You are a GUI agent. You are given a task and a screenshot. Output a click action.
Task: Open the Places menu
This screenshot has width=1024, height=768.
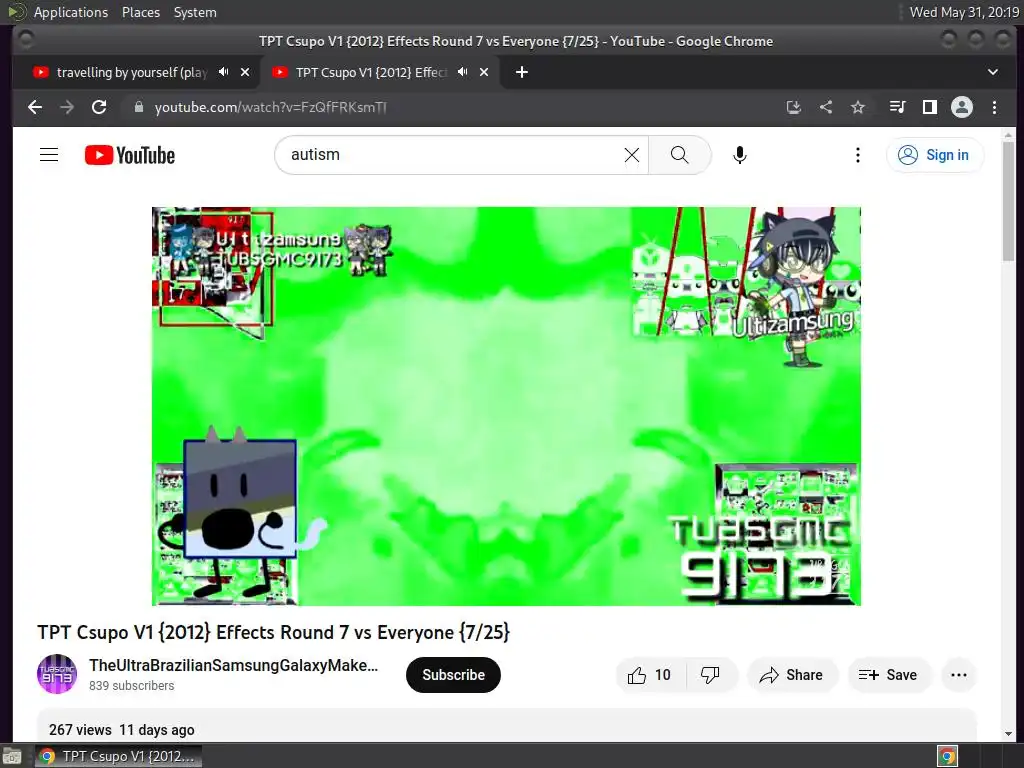pyautogui.click(x=141, y=12)
